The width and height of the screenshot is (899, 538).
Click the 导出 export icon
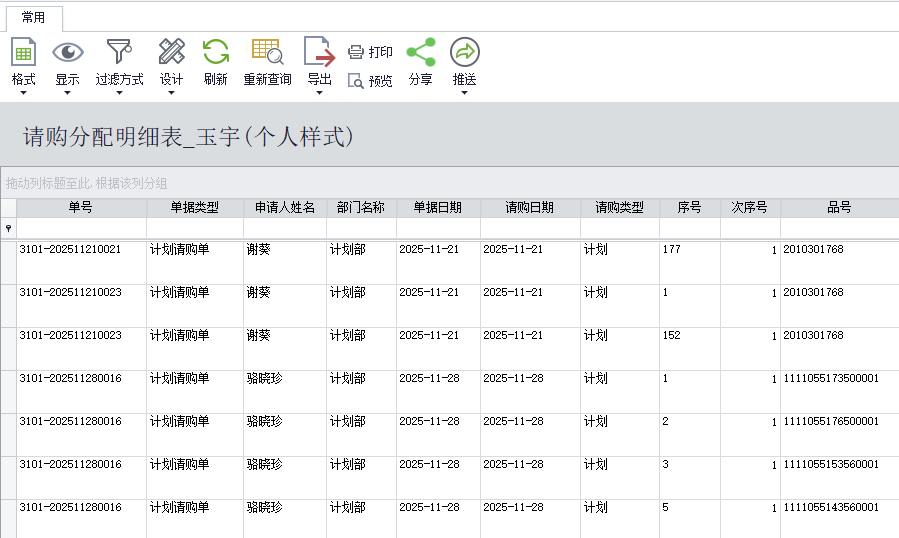pyautogui.click(x=319, y=52)
